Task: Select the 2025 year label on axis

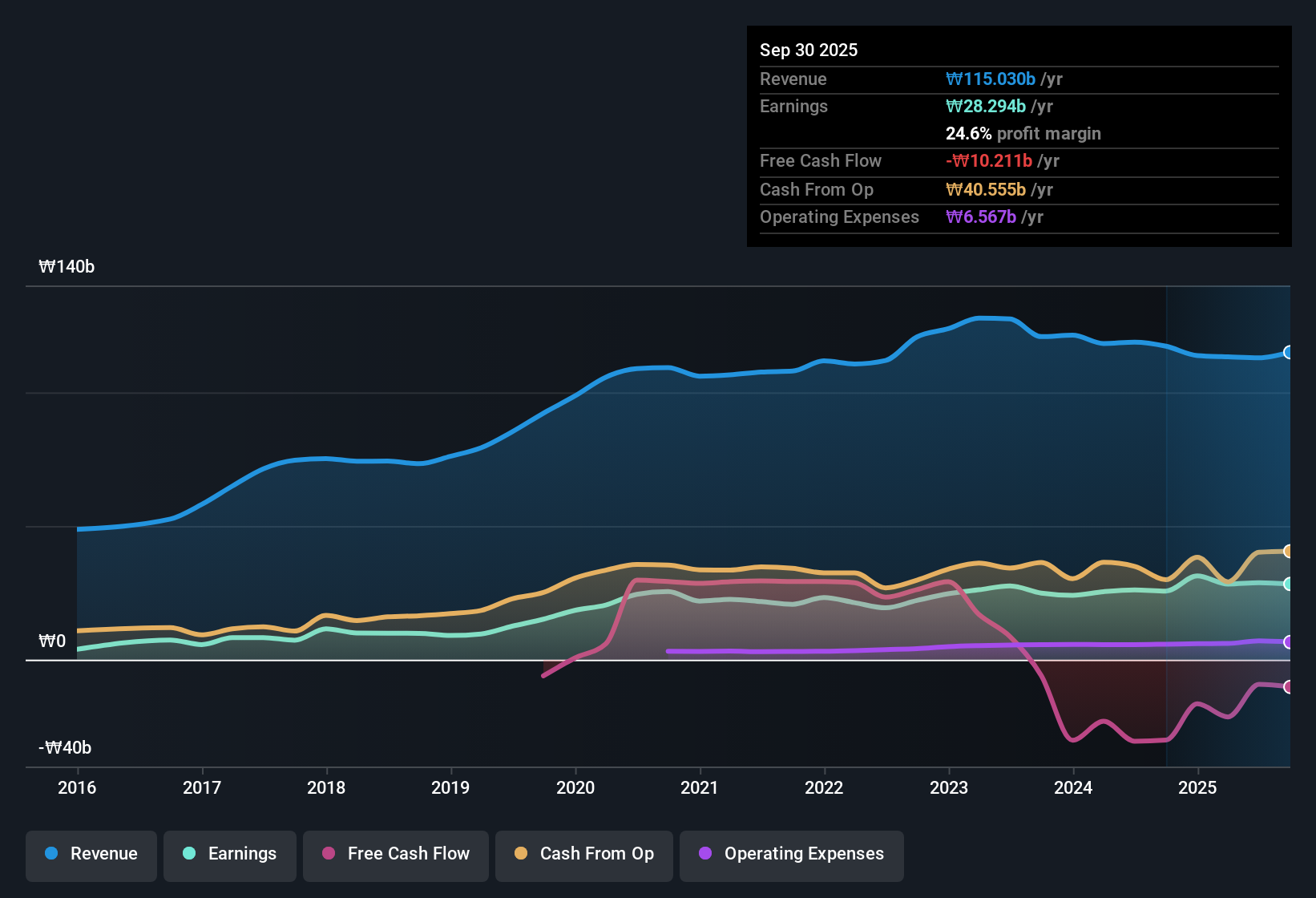Action: 1197,788
